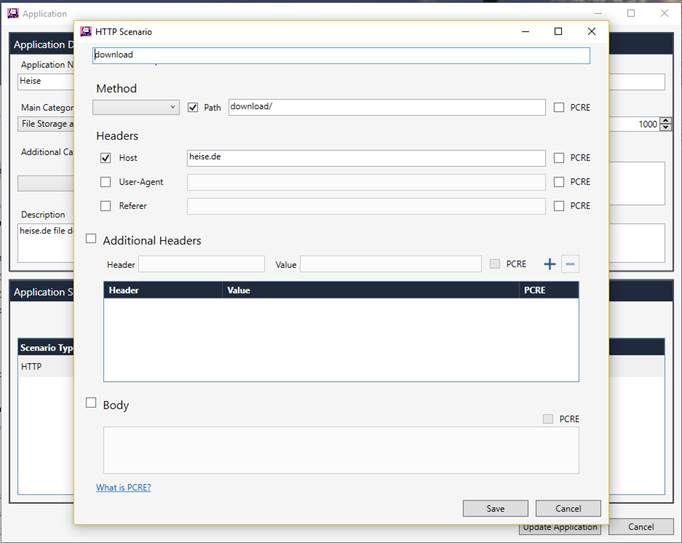Enable the User-Agent header checkbox
This screenshot has width=682, height=543.
[105, 182]
